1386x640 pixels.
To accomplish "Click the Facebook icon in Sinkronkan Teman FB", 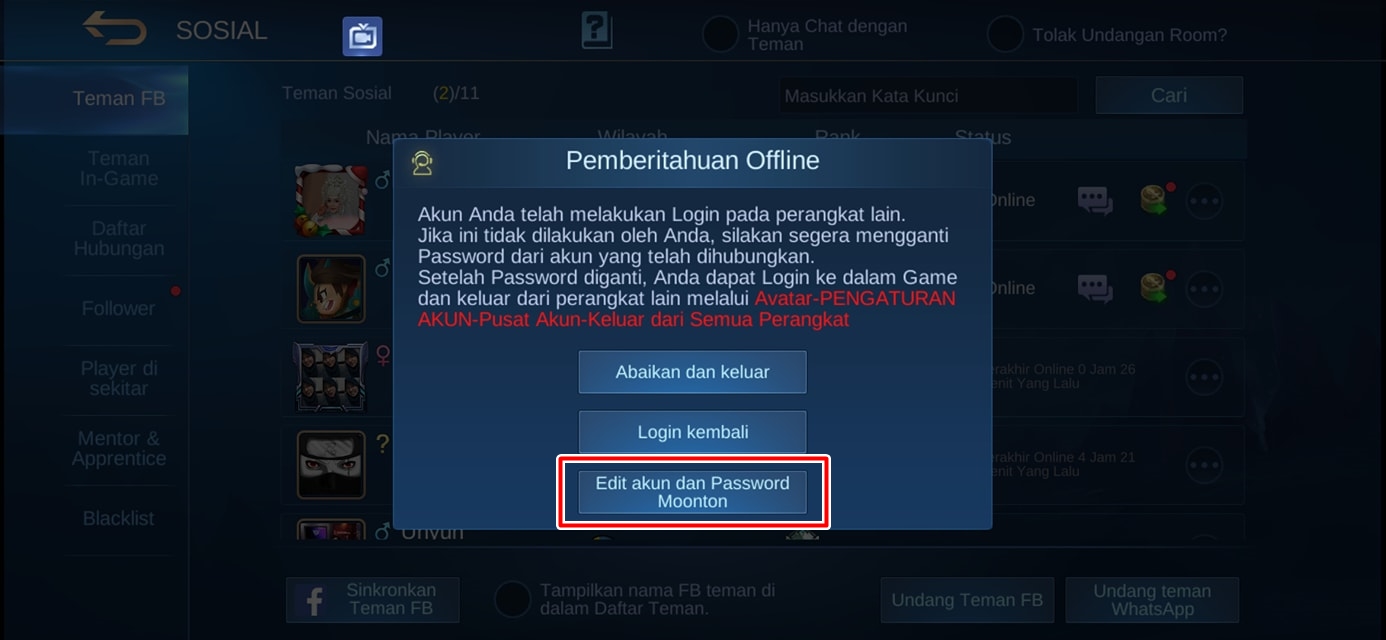I will 314,601.
